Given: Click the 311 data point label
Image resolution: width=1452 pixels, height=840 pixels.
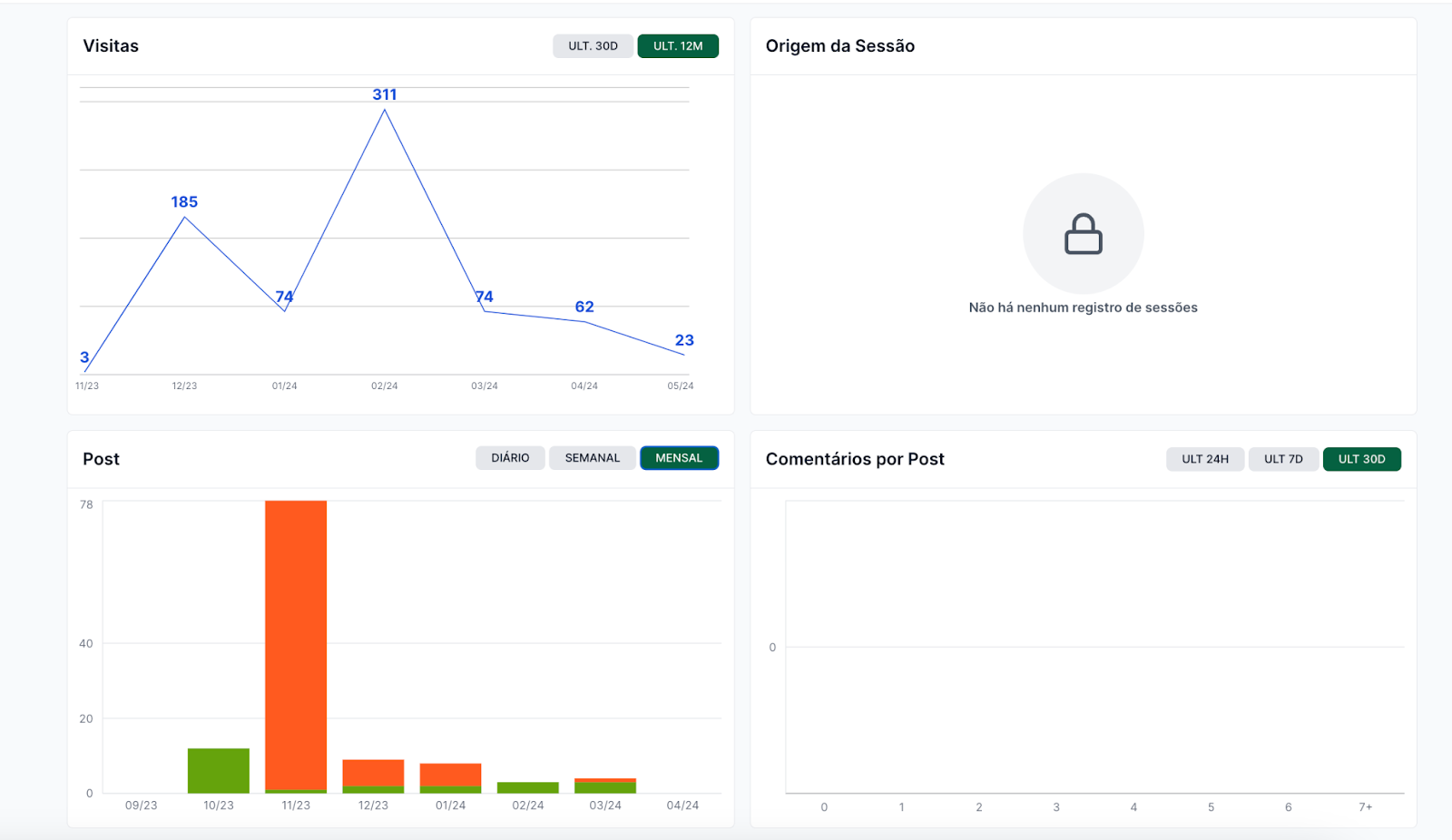Looking at the screenshot, I should point(385,94).
